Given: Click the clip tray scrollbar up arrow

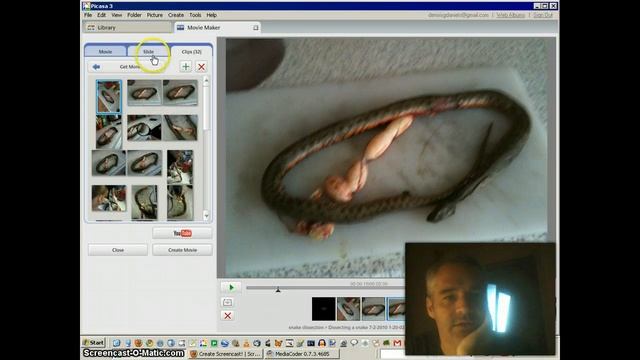Looking at the screenshot, I should (x=206, y=80).
